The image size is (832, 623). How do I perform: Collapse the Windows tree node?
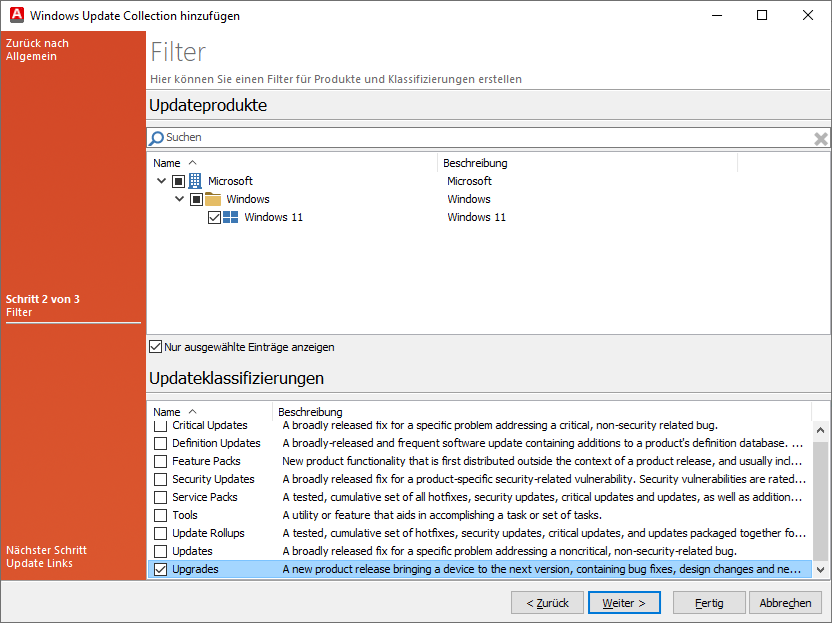coord(178,199)
